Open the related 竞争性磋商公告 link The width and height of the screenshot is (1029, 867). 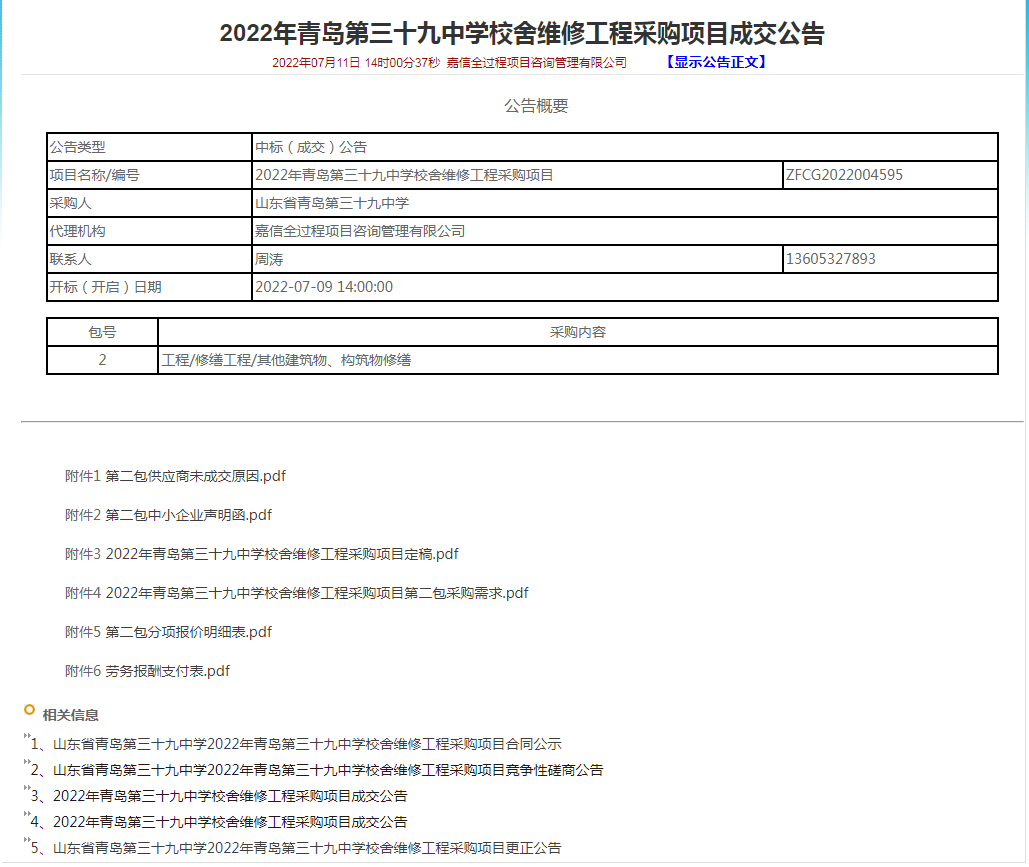click(x=327, y=770)
